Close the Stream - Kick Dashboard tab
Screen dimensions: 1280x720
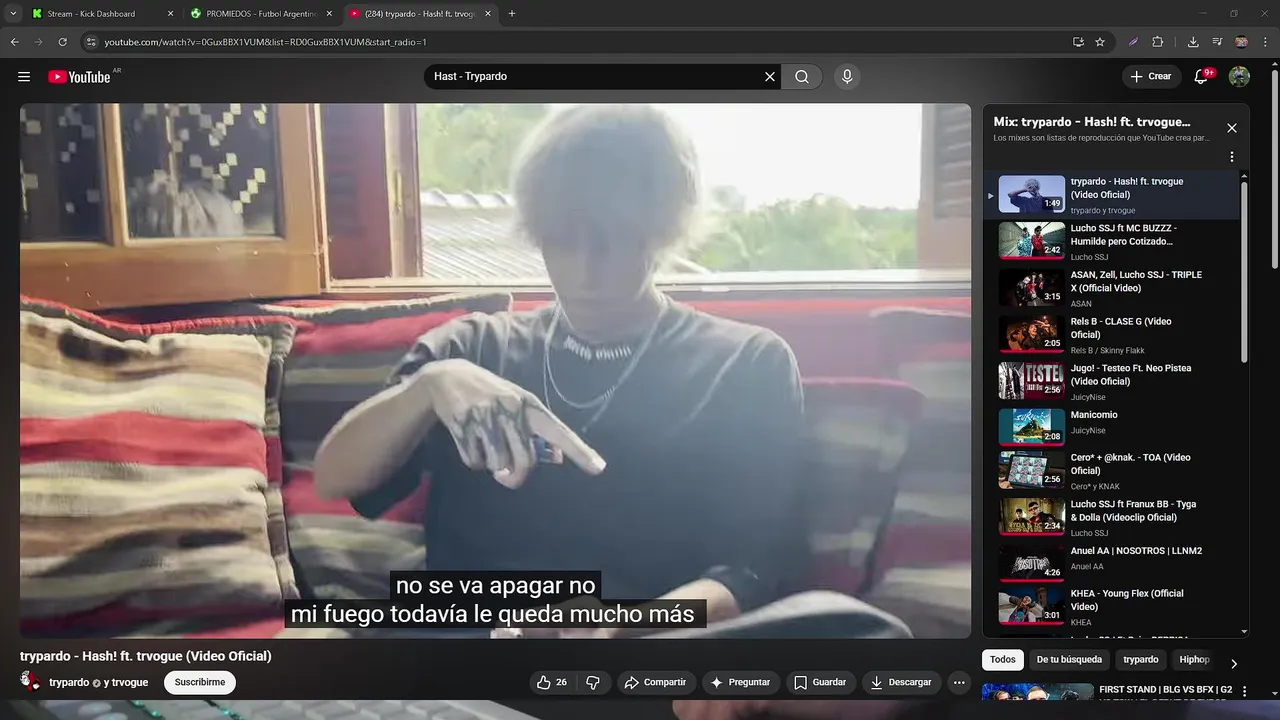(x=170, y=14)
